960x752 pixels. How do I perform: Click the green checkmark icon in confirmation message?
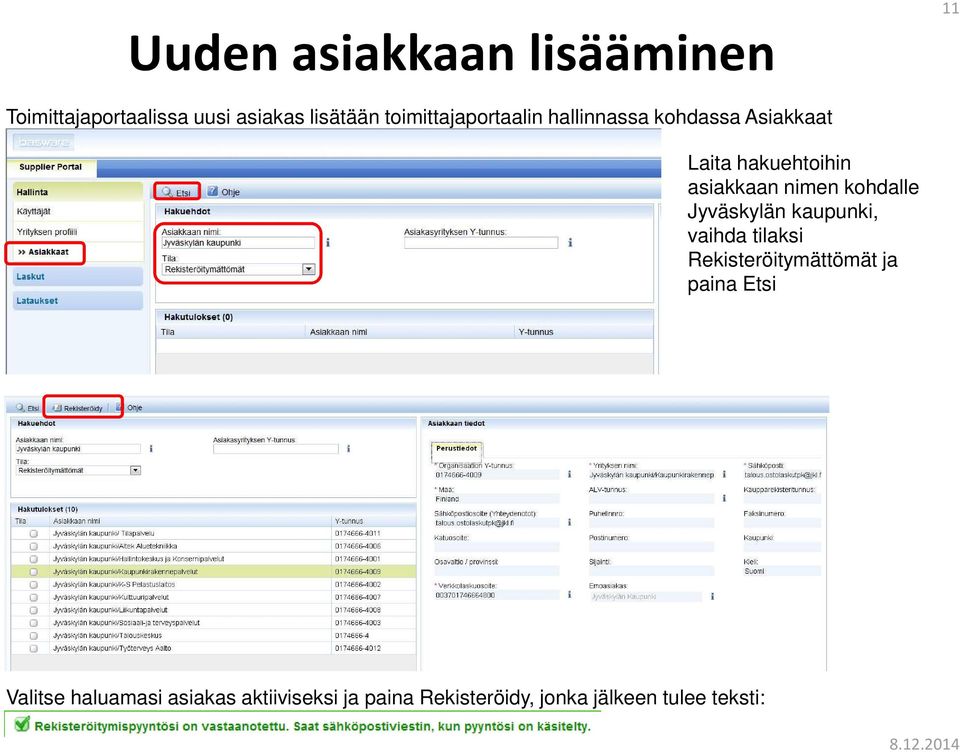point(21,724)
